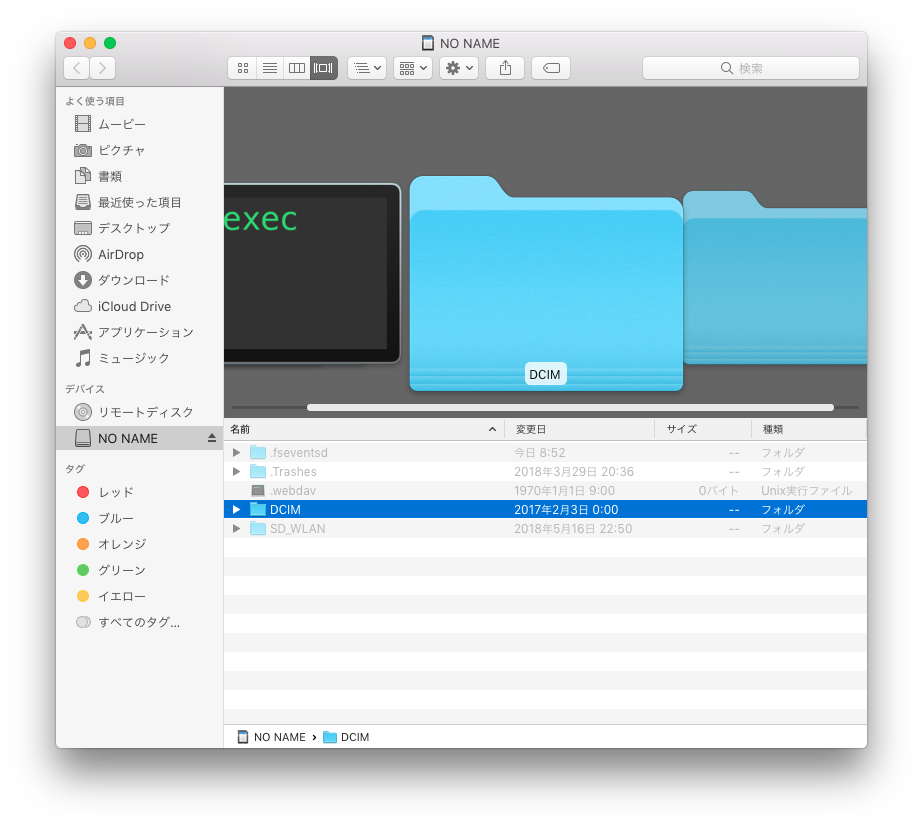Open アプリケーション in the sidebar
The image size is (923, 828).
coord(139,332)
